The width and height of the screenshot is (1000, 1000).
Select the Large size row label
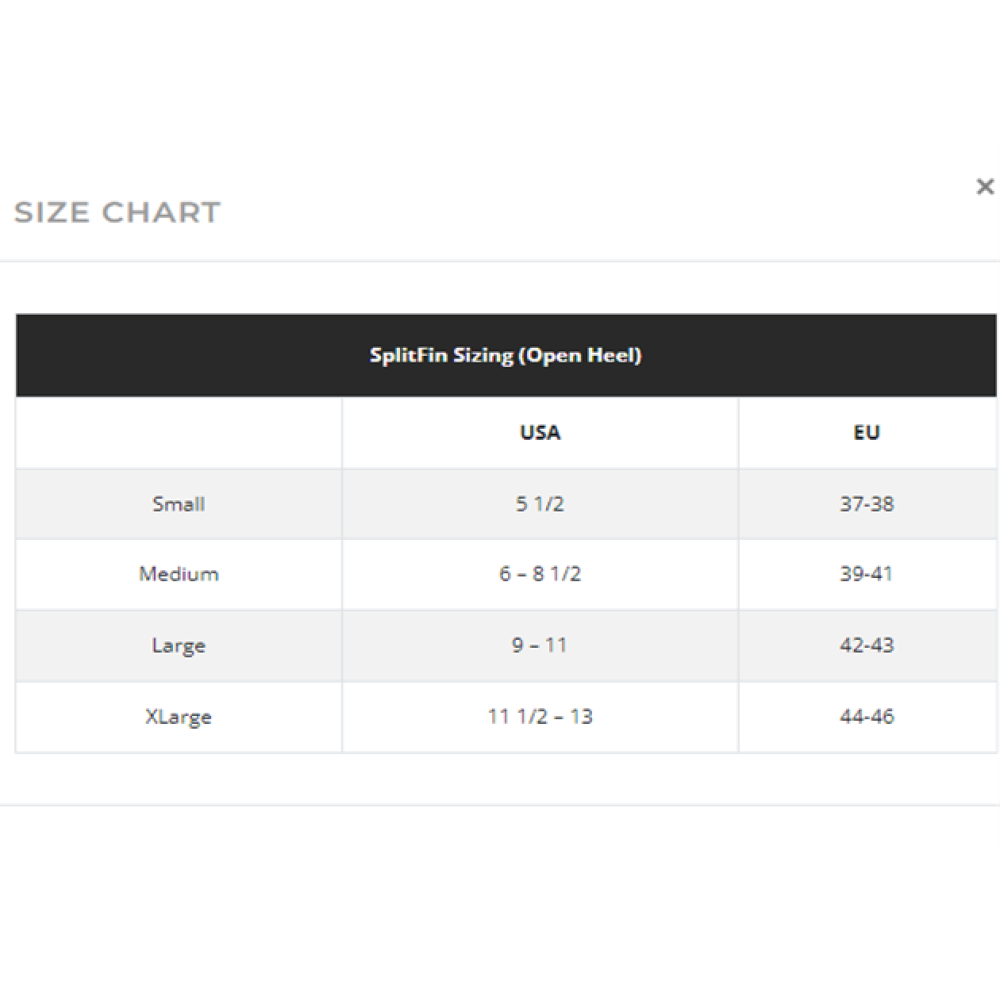pos(179,645)
